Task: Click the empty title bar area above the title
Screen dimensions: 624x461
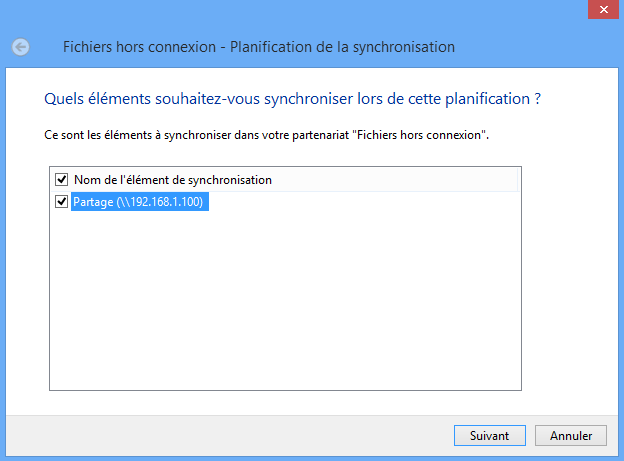Action: [x=300, y=12]
